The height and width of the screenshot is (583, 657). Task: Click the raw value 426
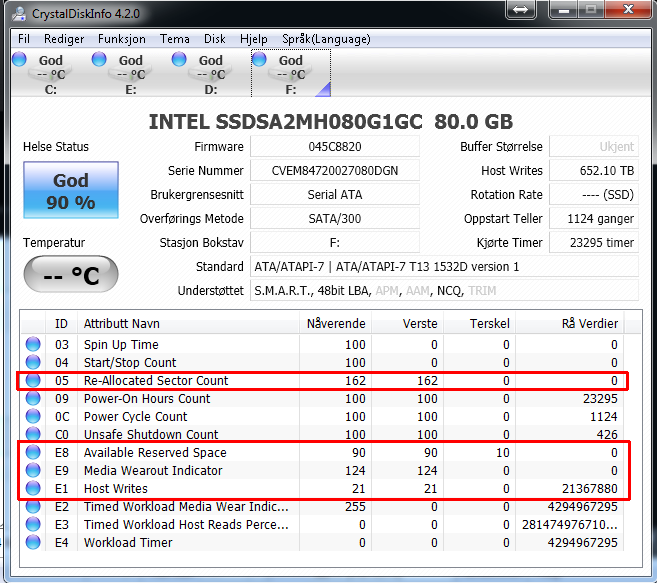tap(607, 435)
